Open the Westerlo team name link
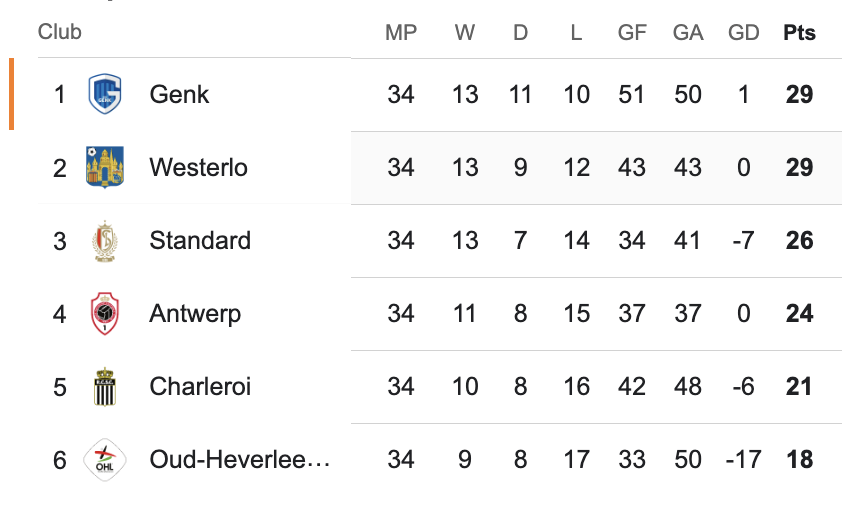Screen dimensions: 842x530 tap(198, 167)
